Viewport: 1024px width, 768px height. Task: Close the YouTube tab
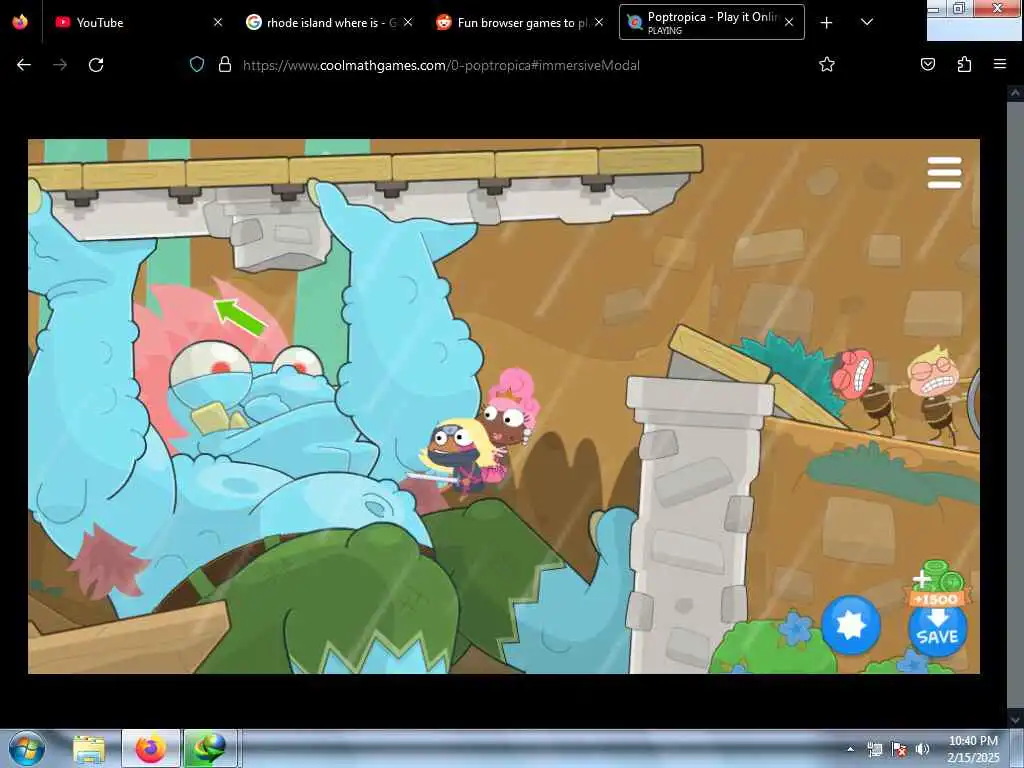[218, 22]
